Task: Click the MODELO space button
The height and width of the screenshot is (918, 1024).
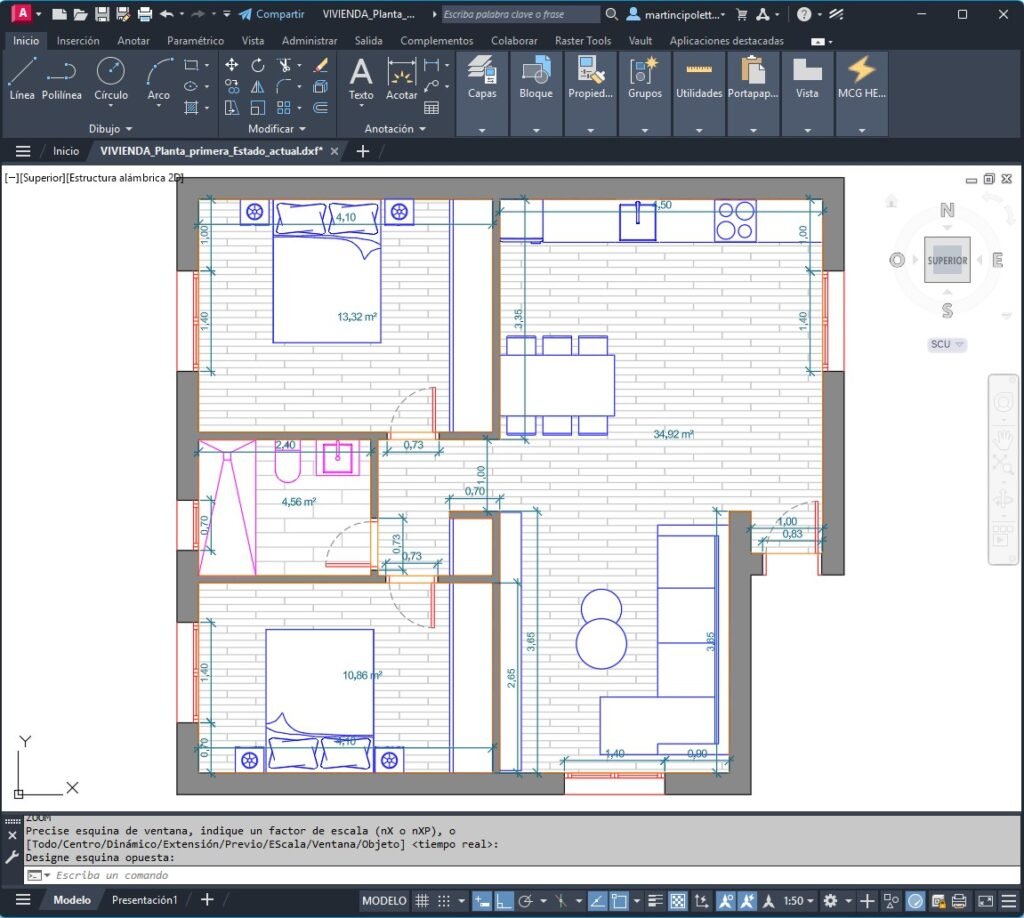Action: click(384, 901)
